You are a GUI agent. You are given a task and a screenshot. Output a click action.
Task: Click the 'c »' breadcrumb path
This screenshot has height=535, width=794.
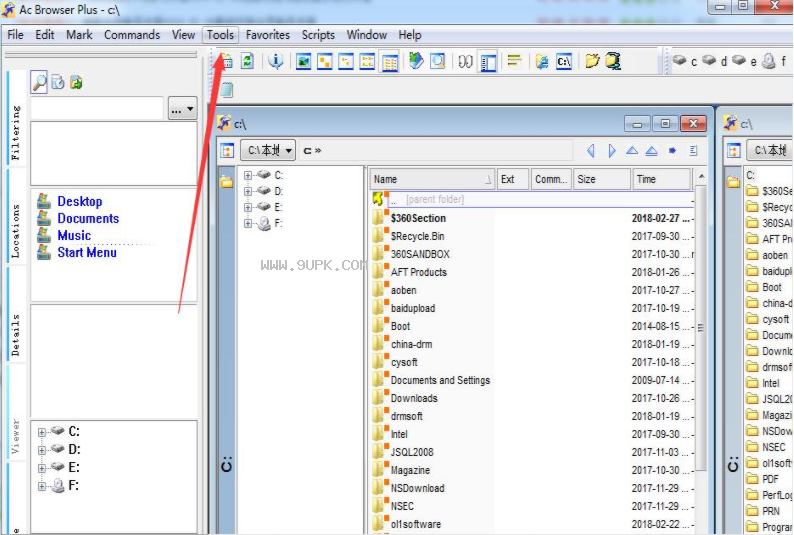click(x=312, y=150)
